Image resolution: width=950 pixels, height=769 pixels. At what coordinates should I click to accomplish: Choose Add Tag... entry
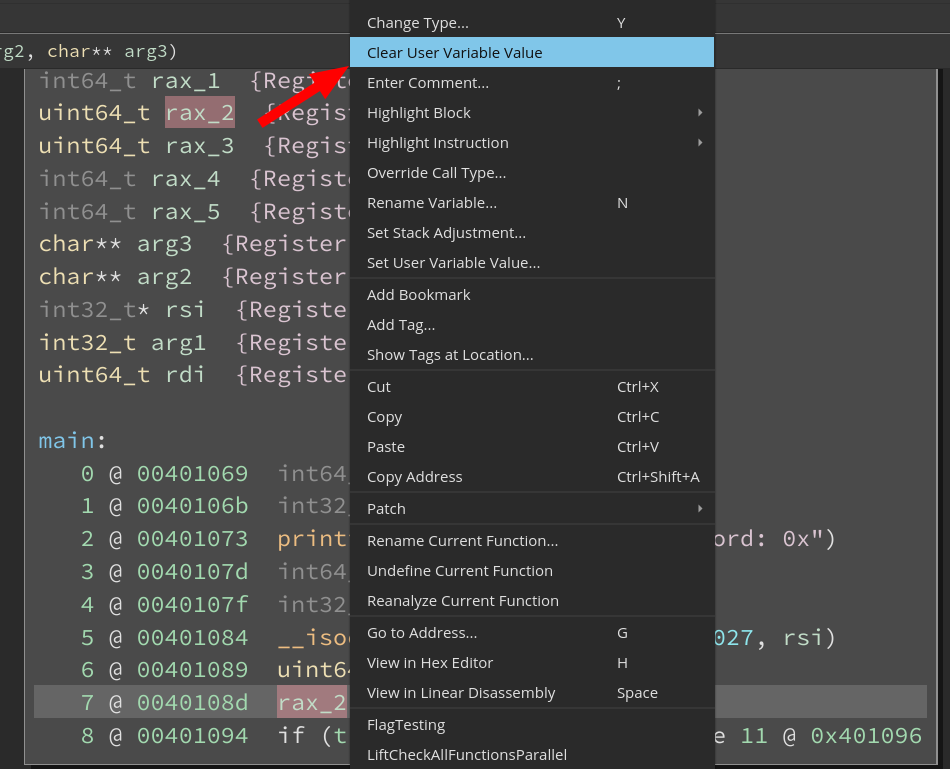click(532, 325)
